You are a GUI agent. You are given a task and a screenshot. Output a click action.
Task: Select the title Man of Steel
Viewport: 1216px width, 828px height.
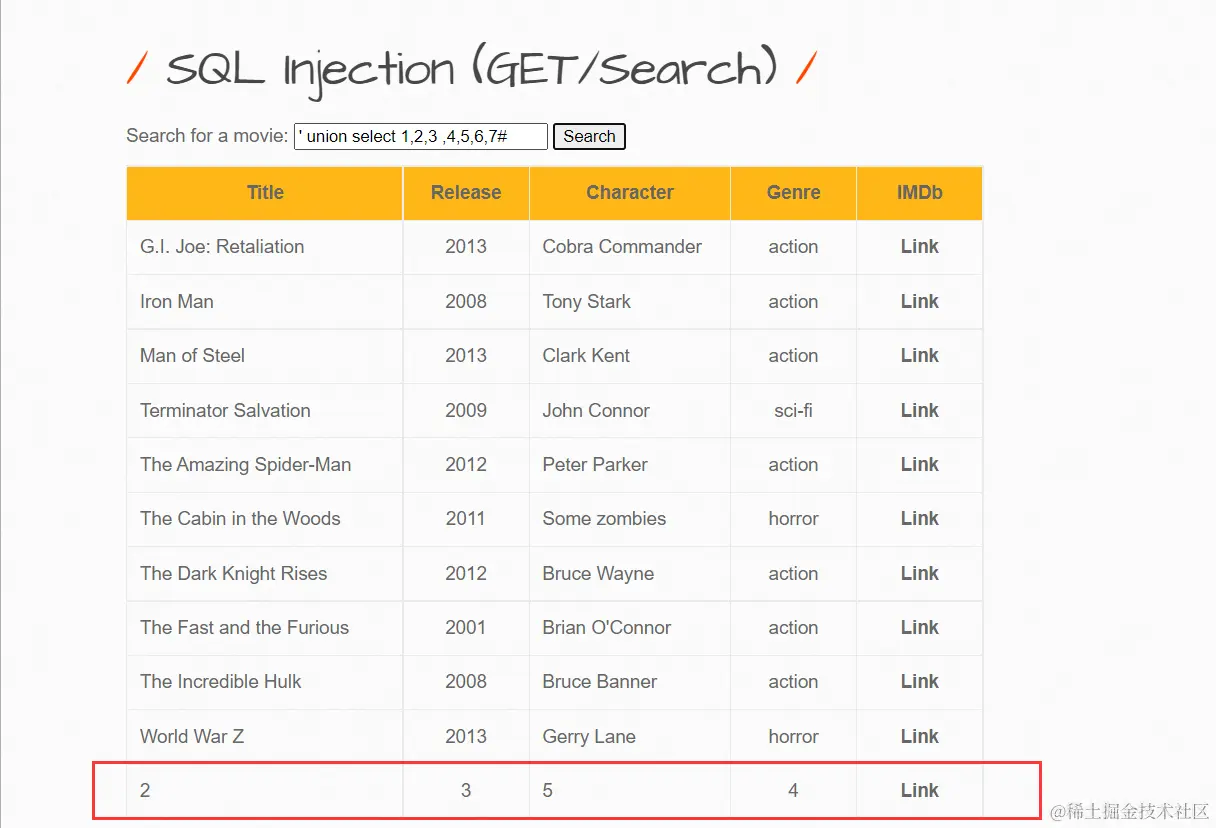pos(192,356)
